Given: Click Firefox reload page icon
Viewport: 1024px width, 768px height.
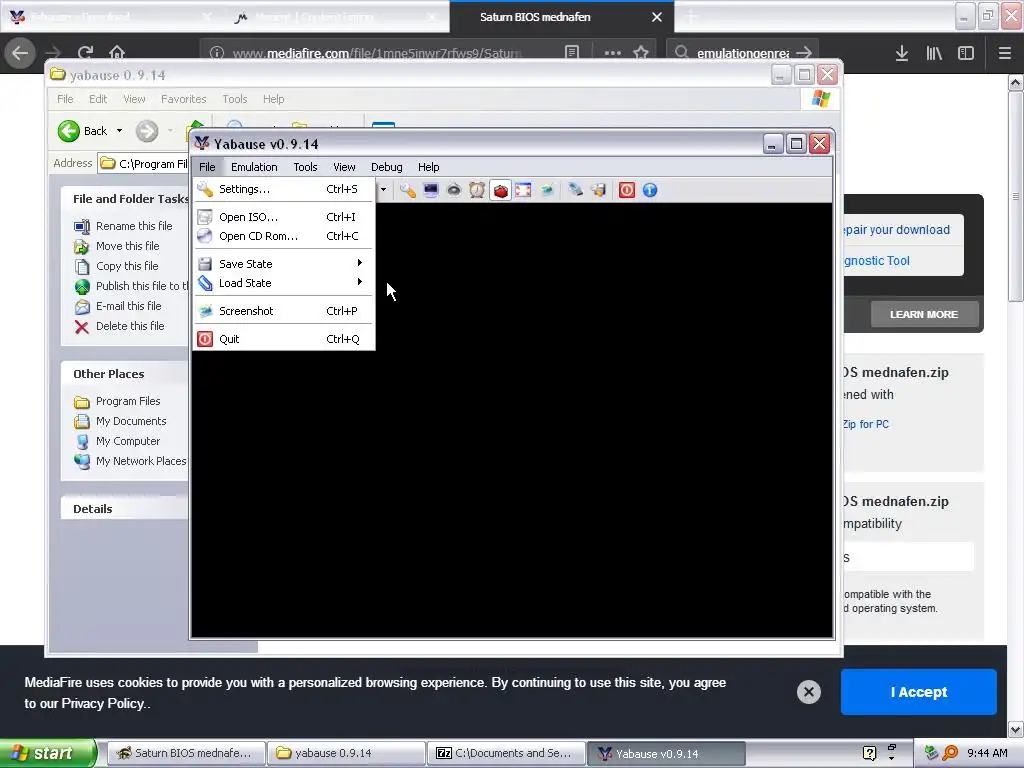Looking at the screenshot, I should tap(85, 53).
